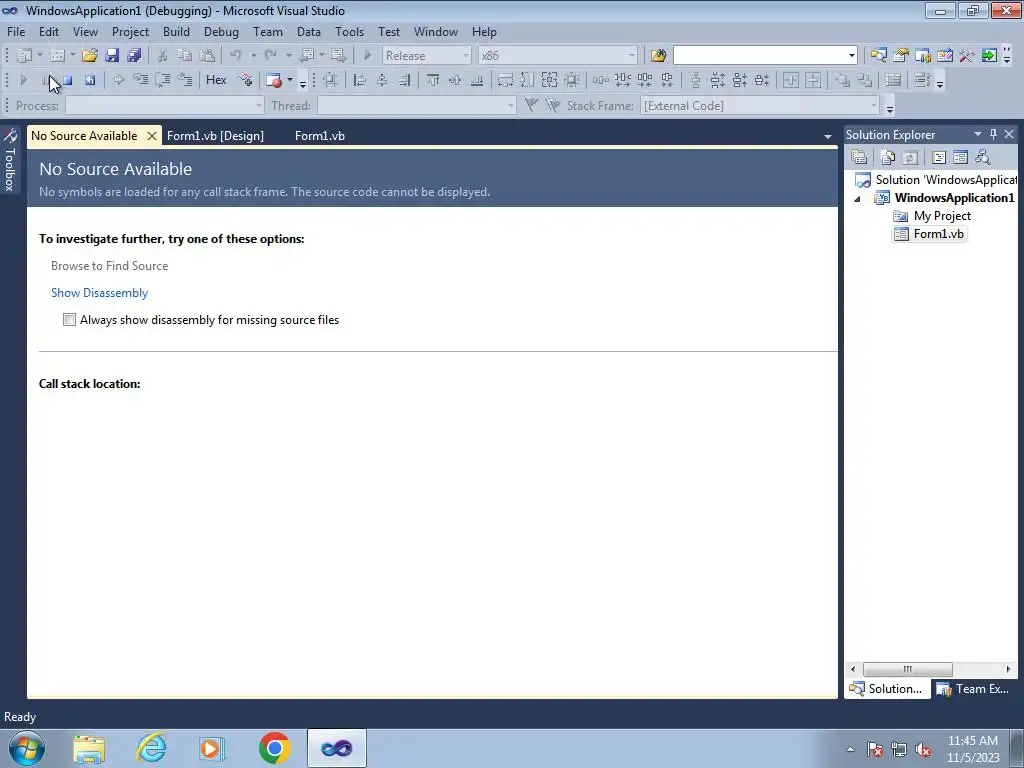Click Show Next Statement arrow icon
Image resolution: width=1024 pixels, height=768 pixels.
point(118,80)
